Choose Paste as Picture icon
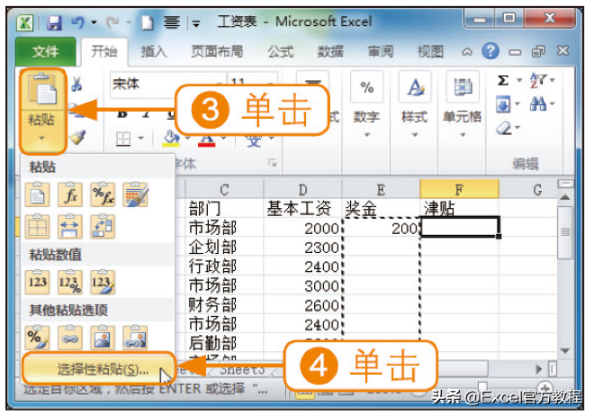This screenshot has height=416, width=589. pos(103,337)
